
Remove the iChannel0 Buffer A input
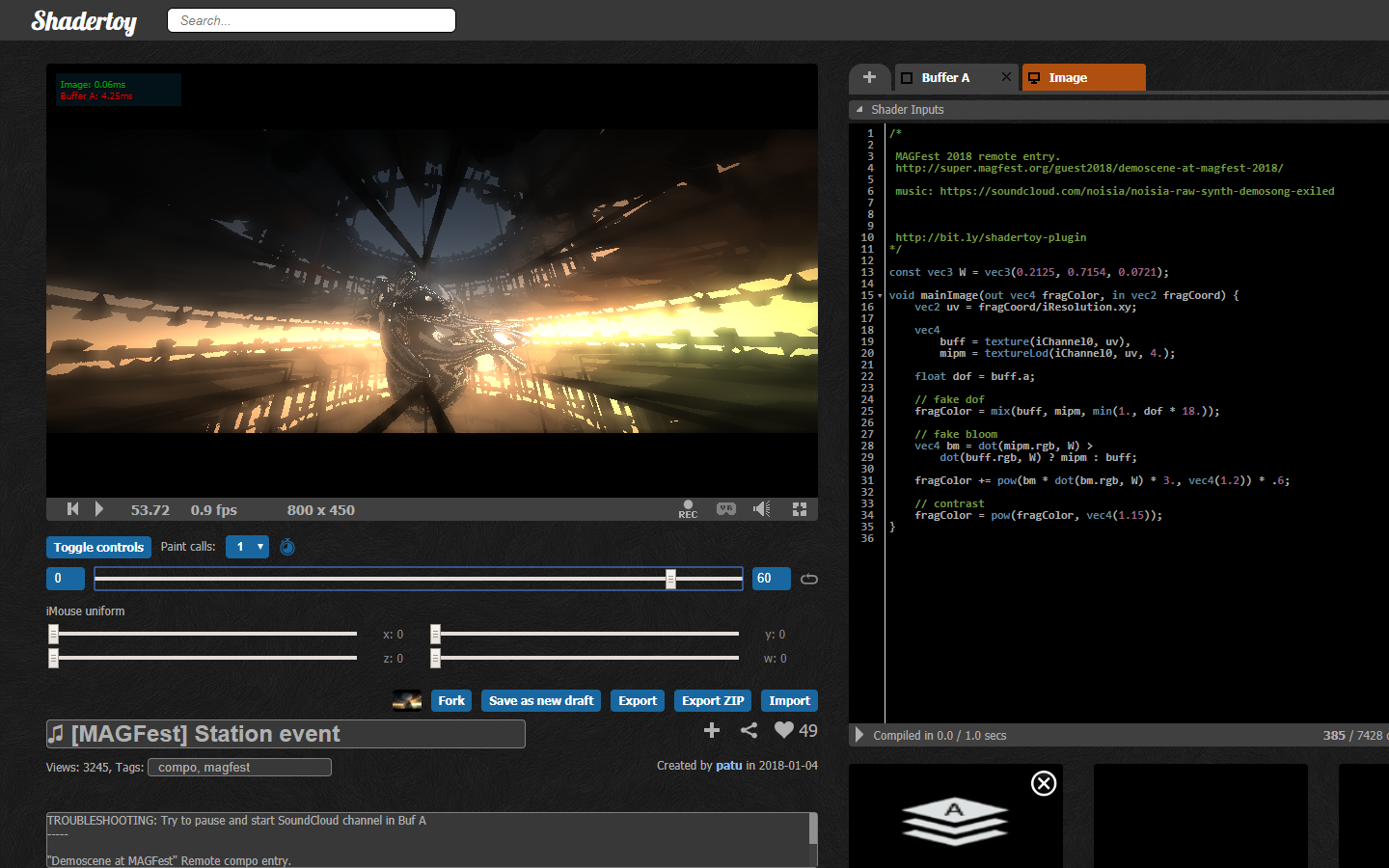click(1043, 783)
